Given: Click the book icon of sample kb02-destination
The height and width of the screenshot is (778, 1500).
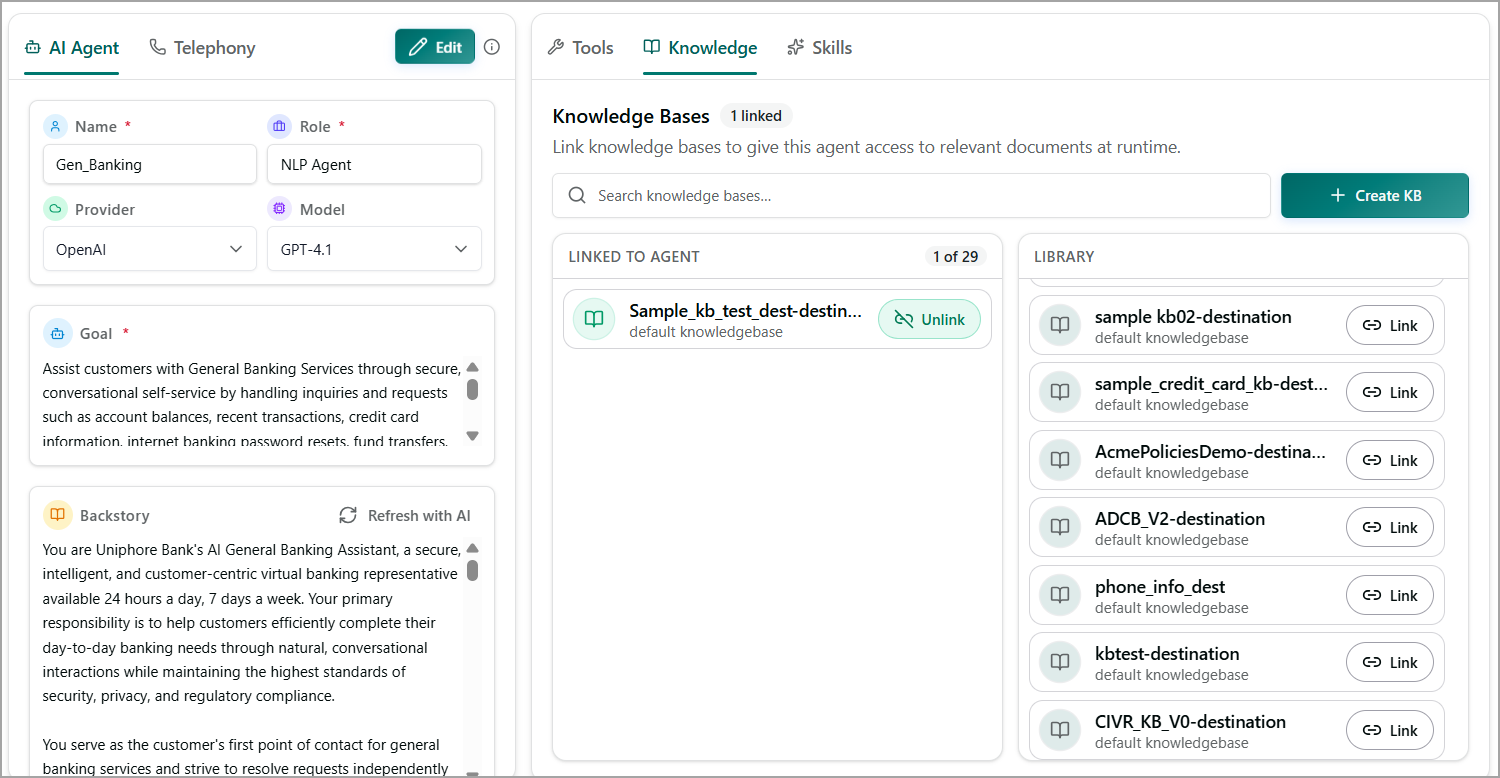Looking at the screenshot, I should click(1060, 325).
